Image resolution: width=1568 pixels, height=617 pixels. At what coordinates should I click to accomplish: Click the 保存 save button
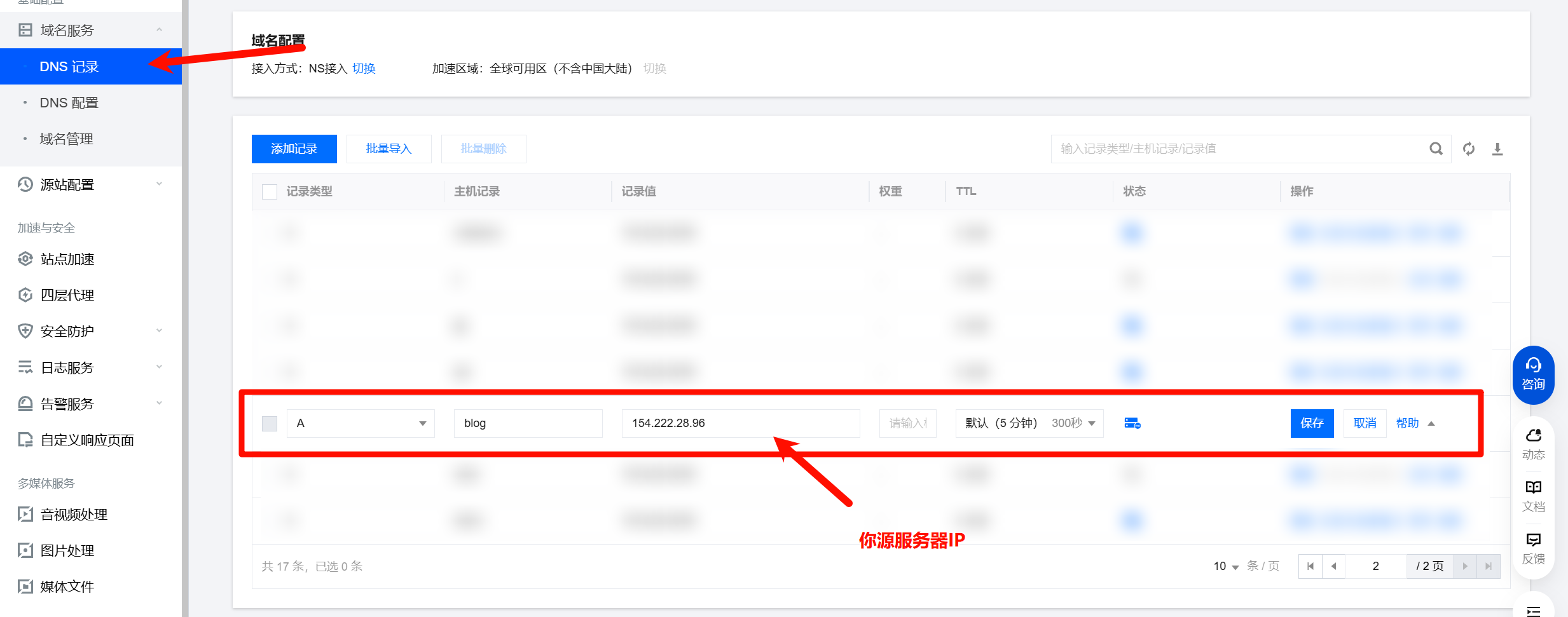pos(1312,423)
